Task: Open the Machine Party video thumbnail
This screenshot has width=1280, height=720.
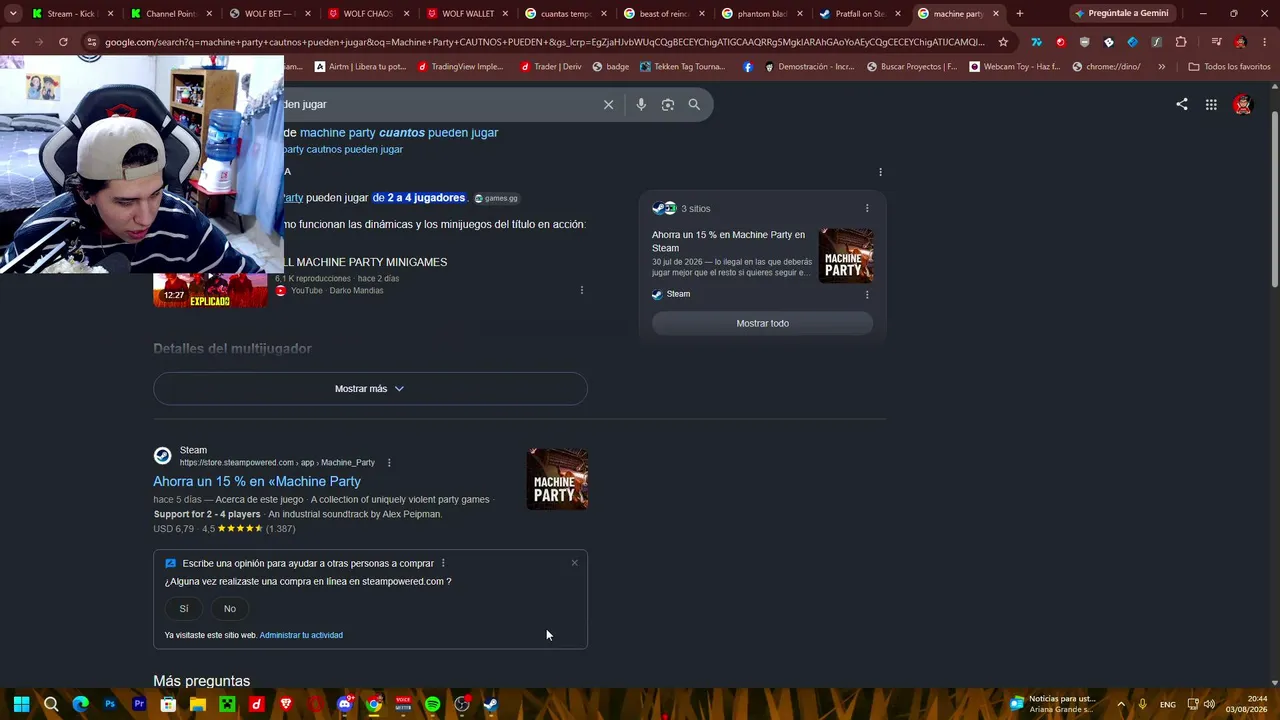Action: click(210, 290)
